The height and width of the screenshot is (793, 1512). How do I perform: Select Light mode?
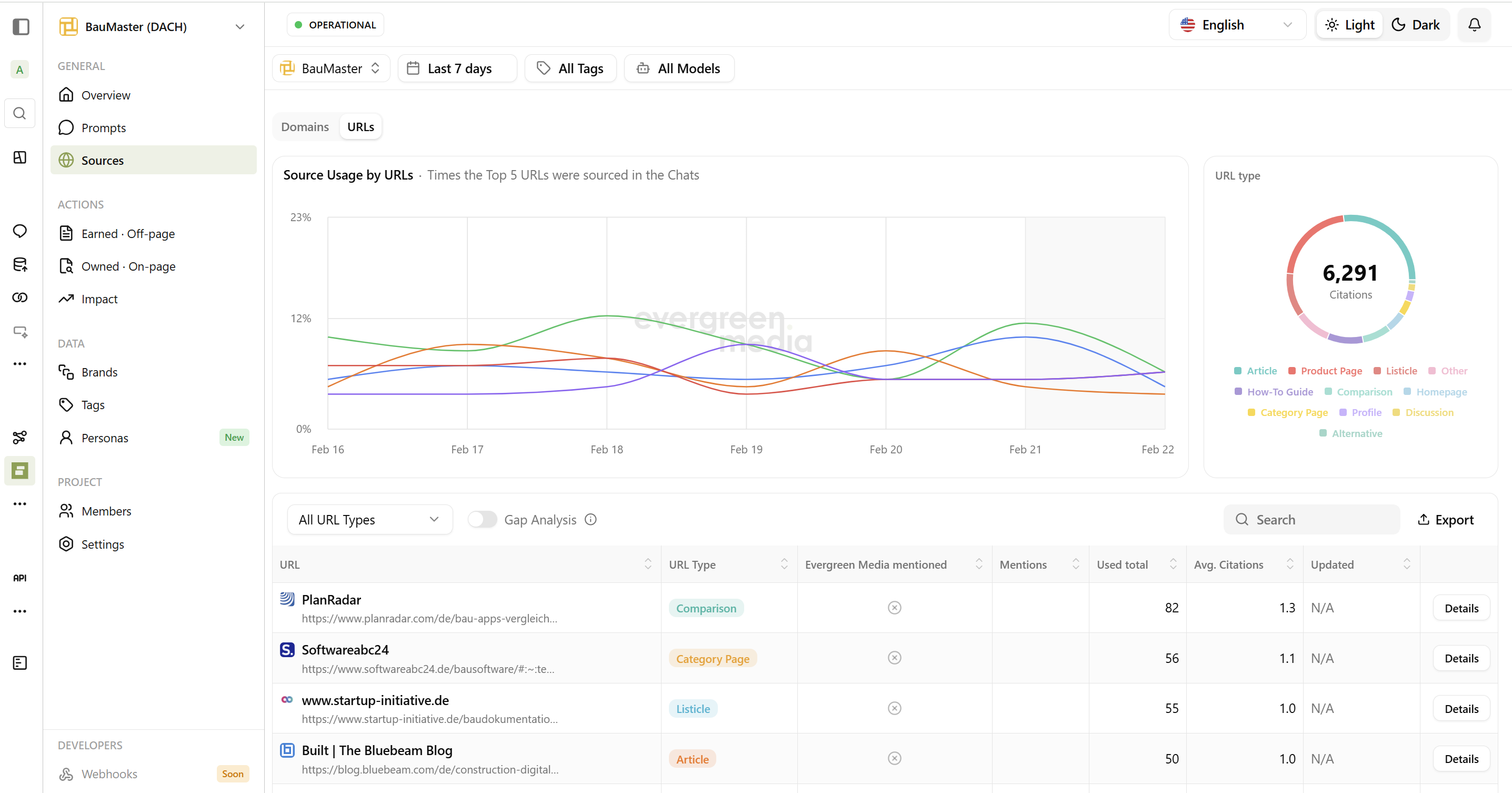point(1349,25)
